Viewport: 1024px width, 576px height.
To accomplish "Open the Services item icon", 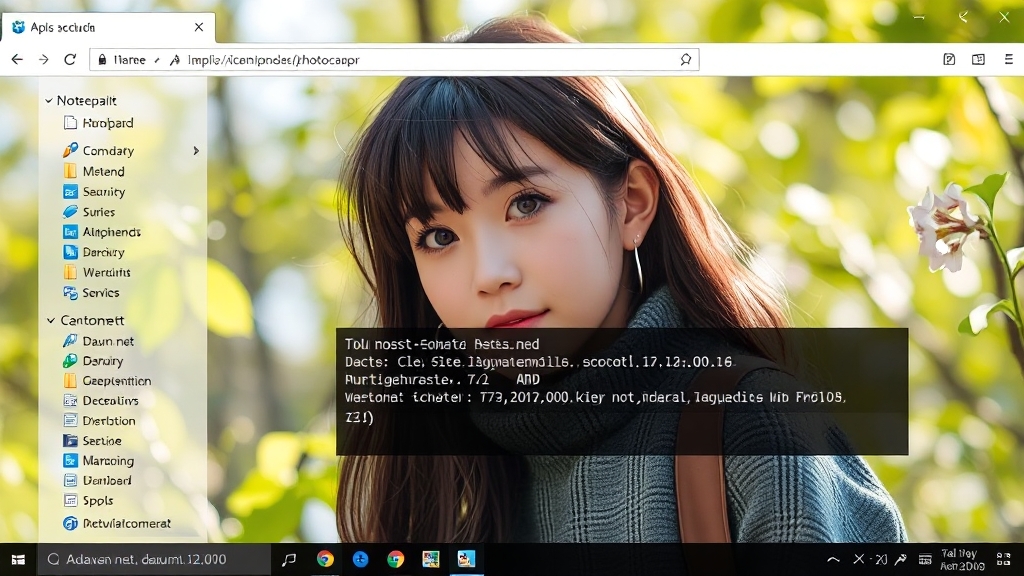I will pos(70,293).
